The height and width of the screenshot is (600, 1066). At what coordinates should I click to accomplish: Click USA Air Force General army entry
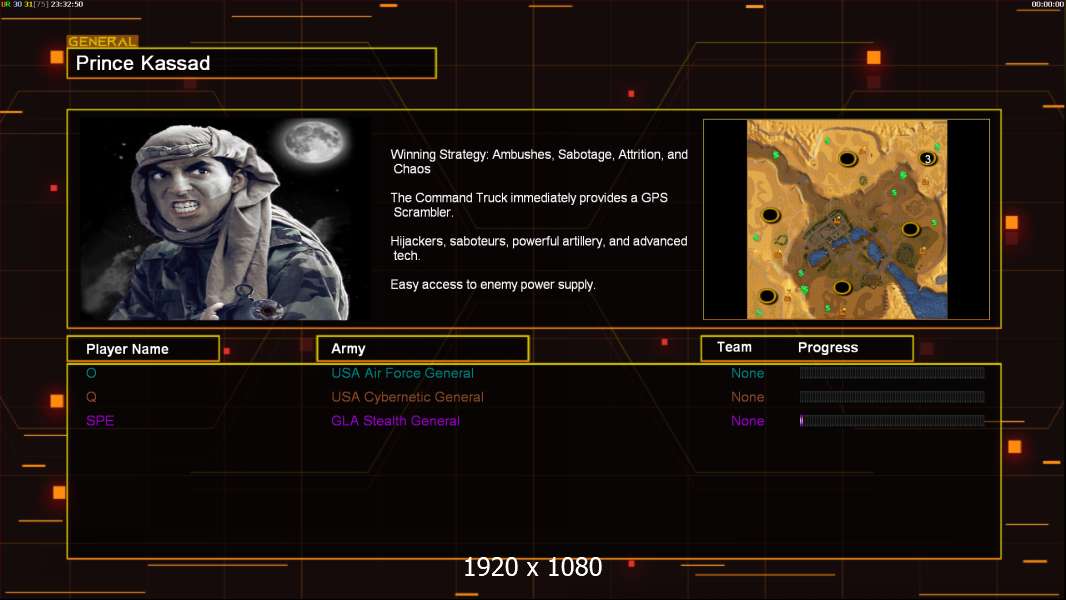402,373
